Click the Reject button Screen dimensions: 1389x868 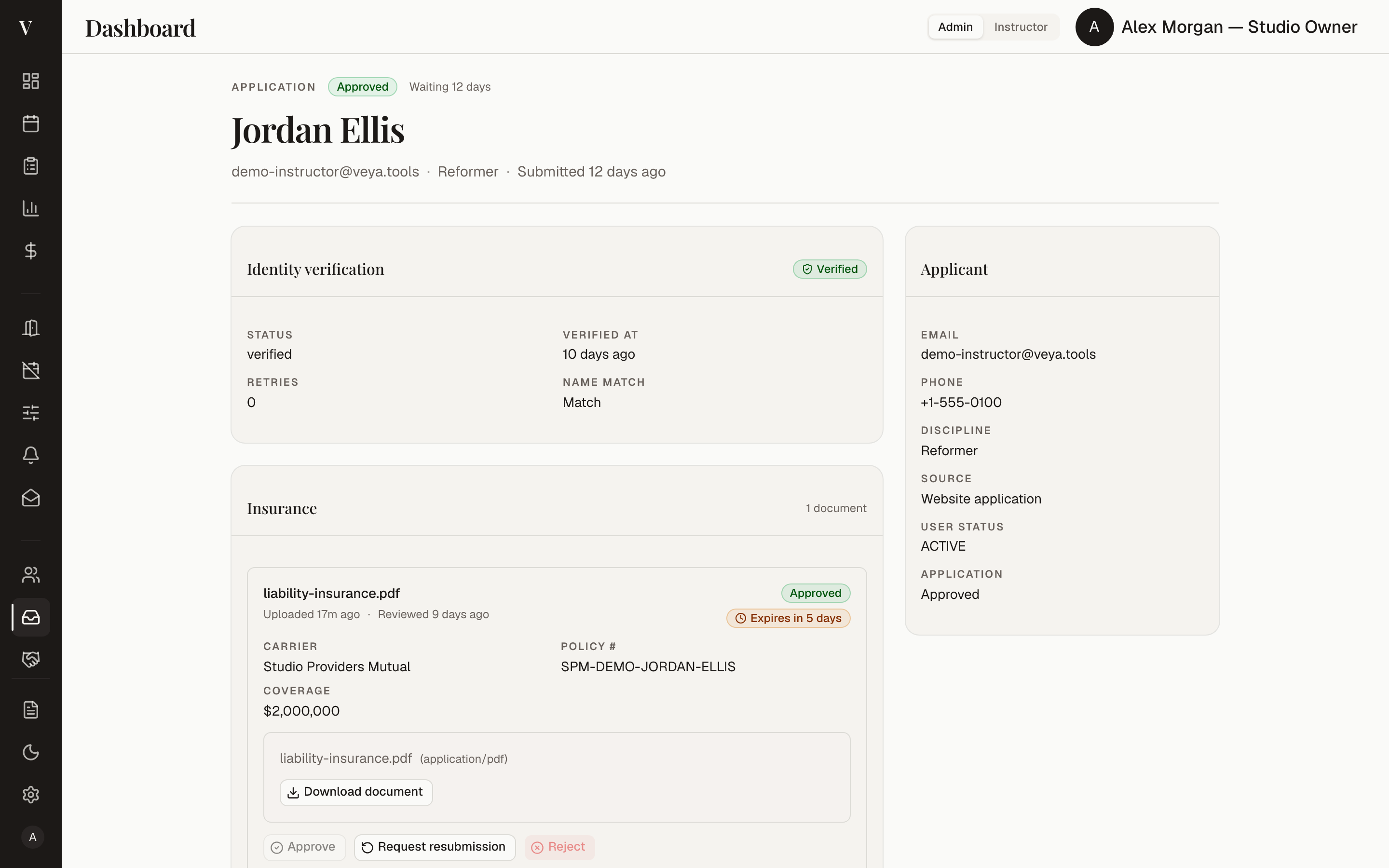(559, 847)
